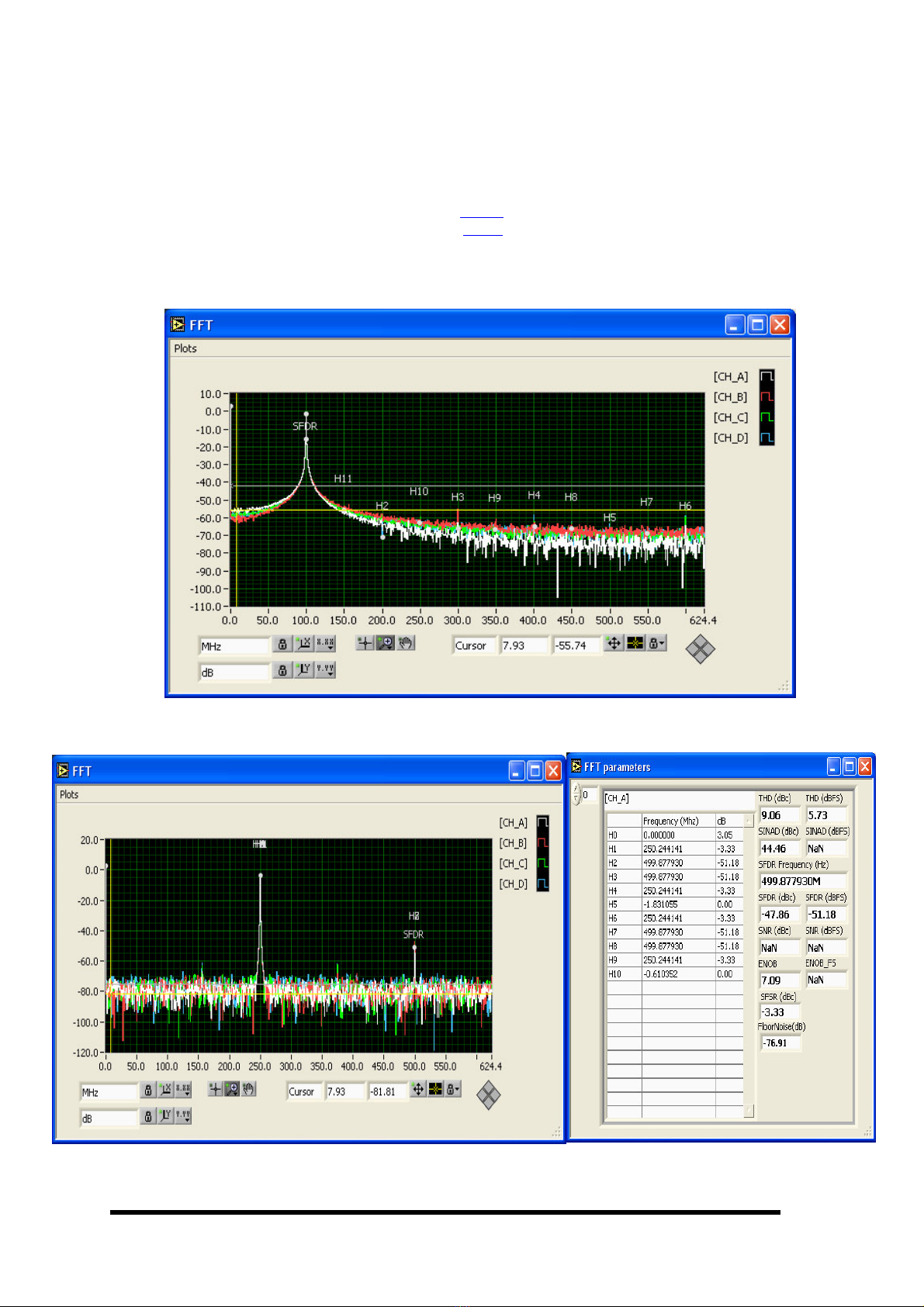The height and width of the screenshot is (1307, 924).
Task: Click the harmonics table scroll down arrow
Action: 749,1112
